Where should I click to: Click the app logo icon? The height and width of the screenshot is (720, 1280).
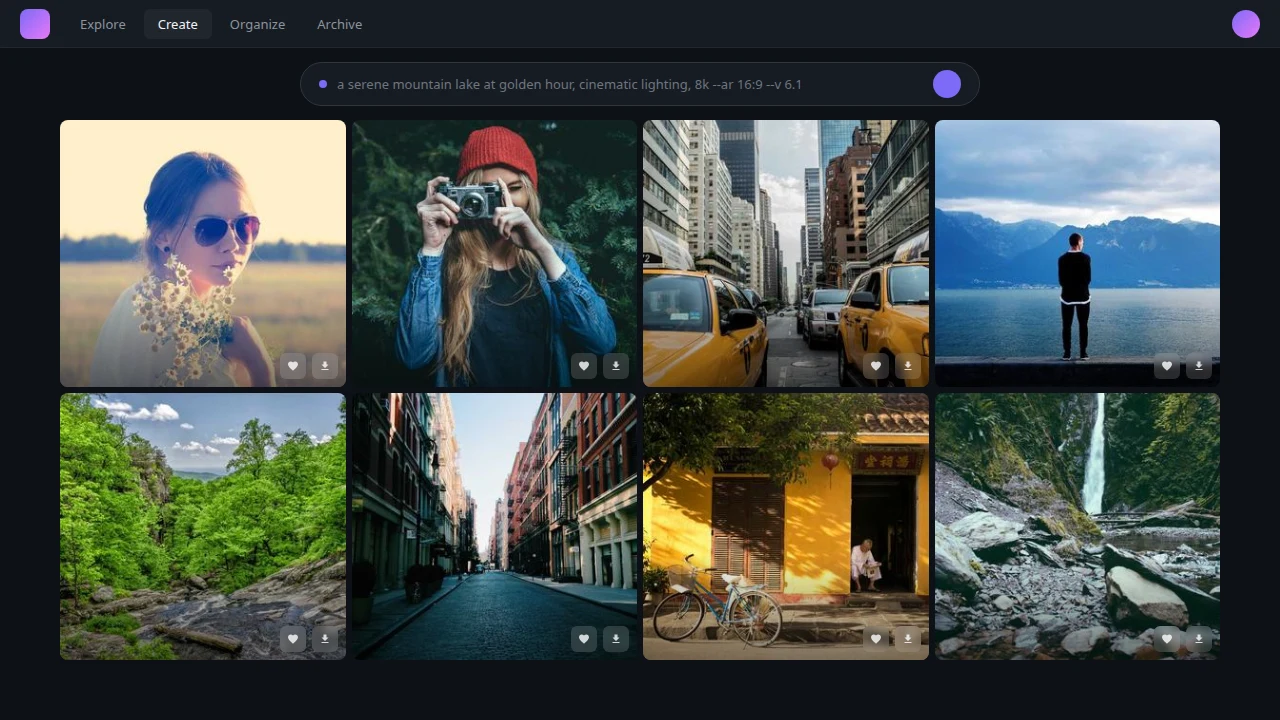(x=35, y=24)
